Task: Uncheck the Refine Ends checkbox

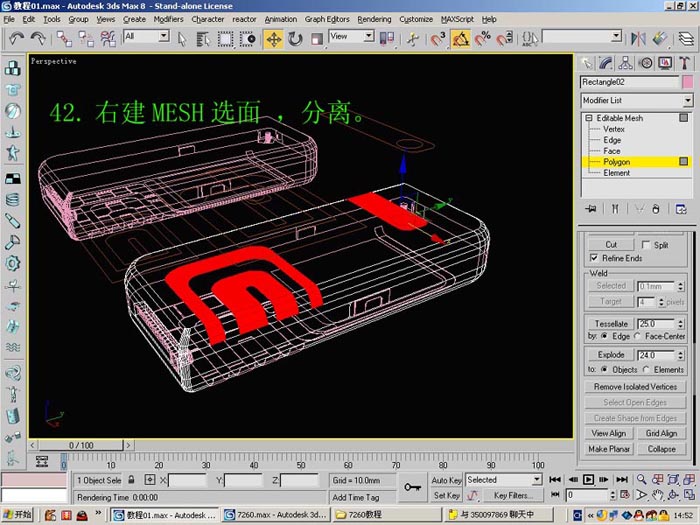Action: pyautogui.click(x=594, y=258)
